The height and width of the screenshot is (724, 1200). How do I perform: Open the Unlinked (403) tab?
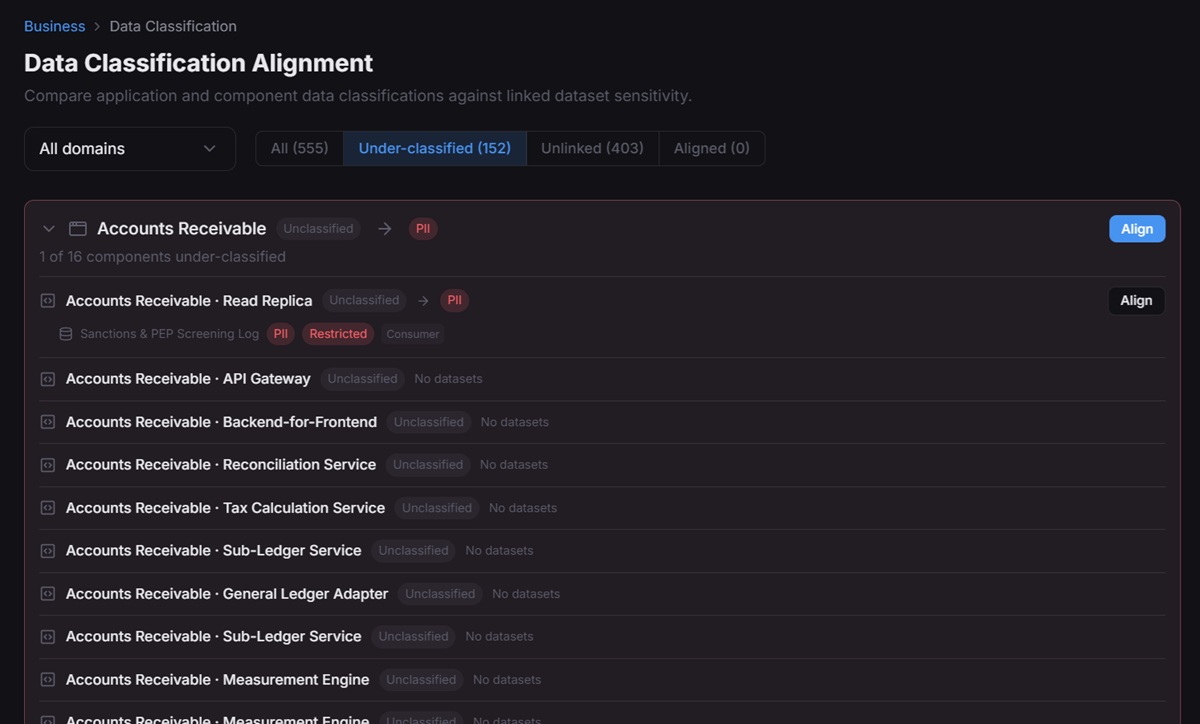[592, 148]
